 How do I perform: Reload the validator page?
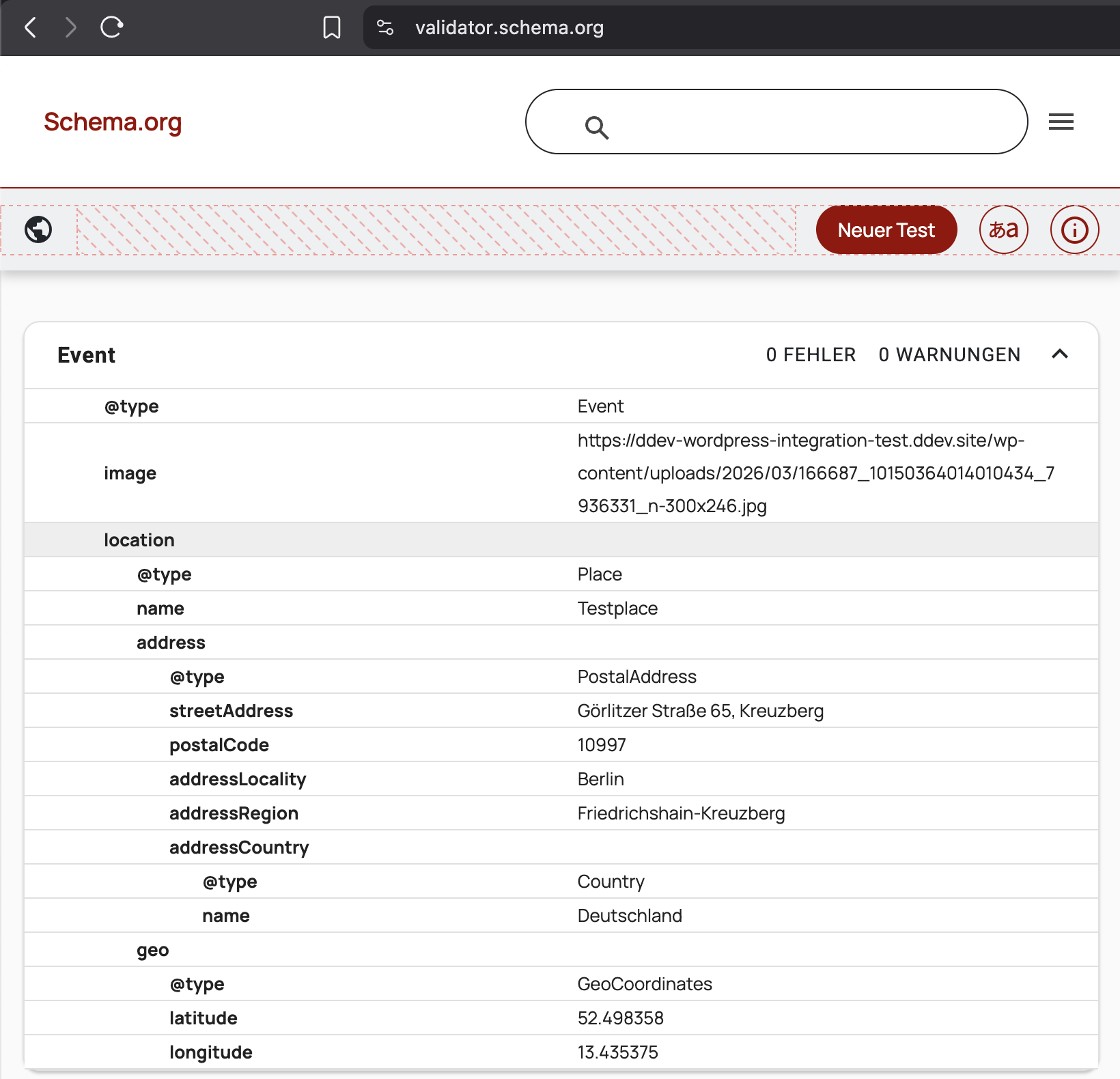coord(111,27)
